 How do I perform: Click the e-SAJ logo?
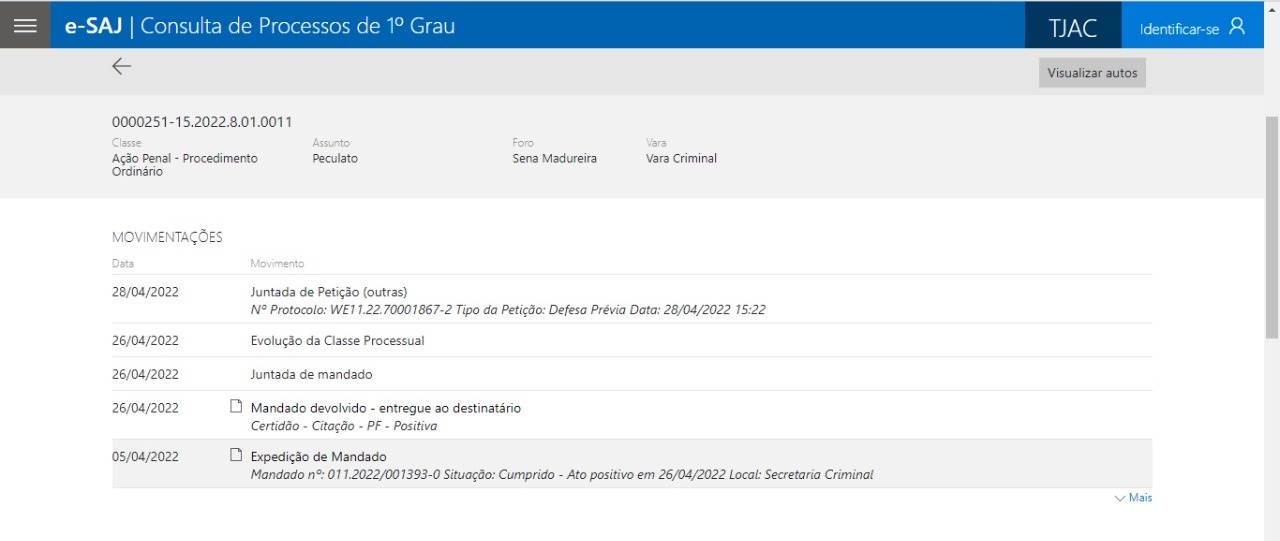[93, 26]
